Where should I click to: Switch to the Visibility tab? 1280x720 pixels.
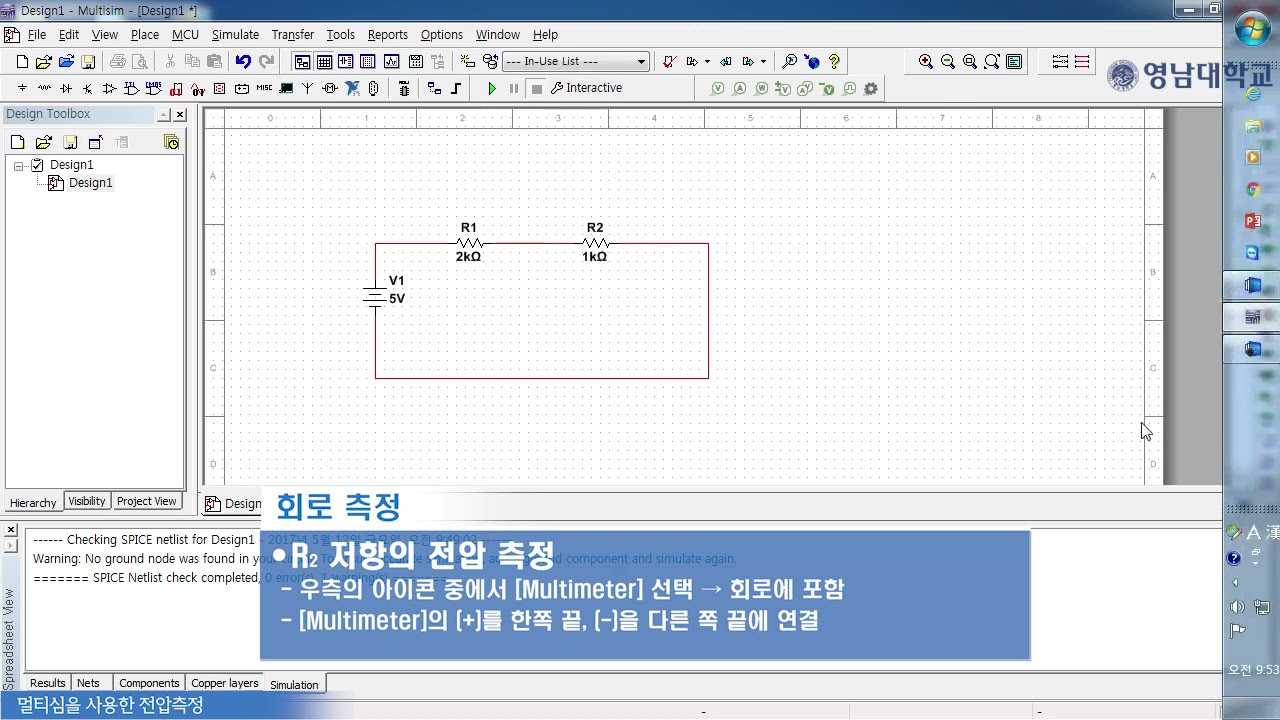click(x=87, y=501)
